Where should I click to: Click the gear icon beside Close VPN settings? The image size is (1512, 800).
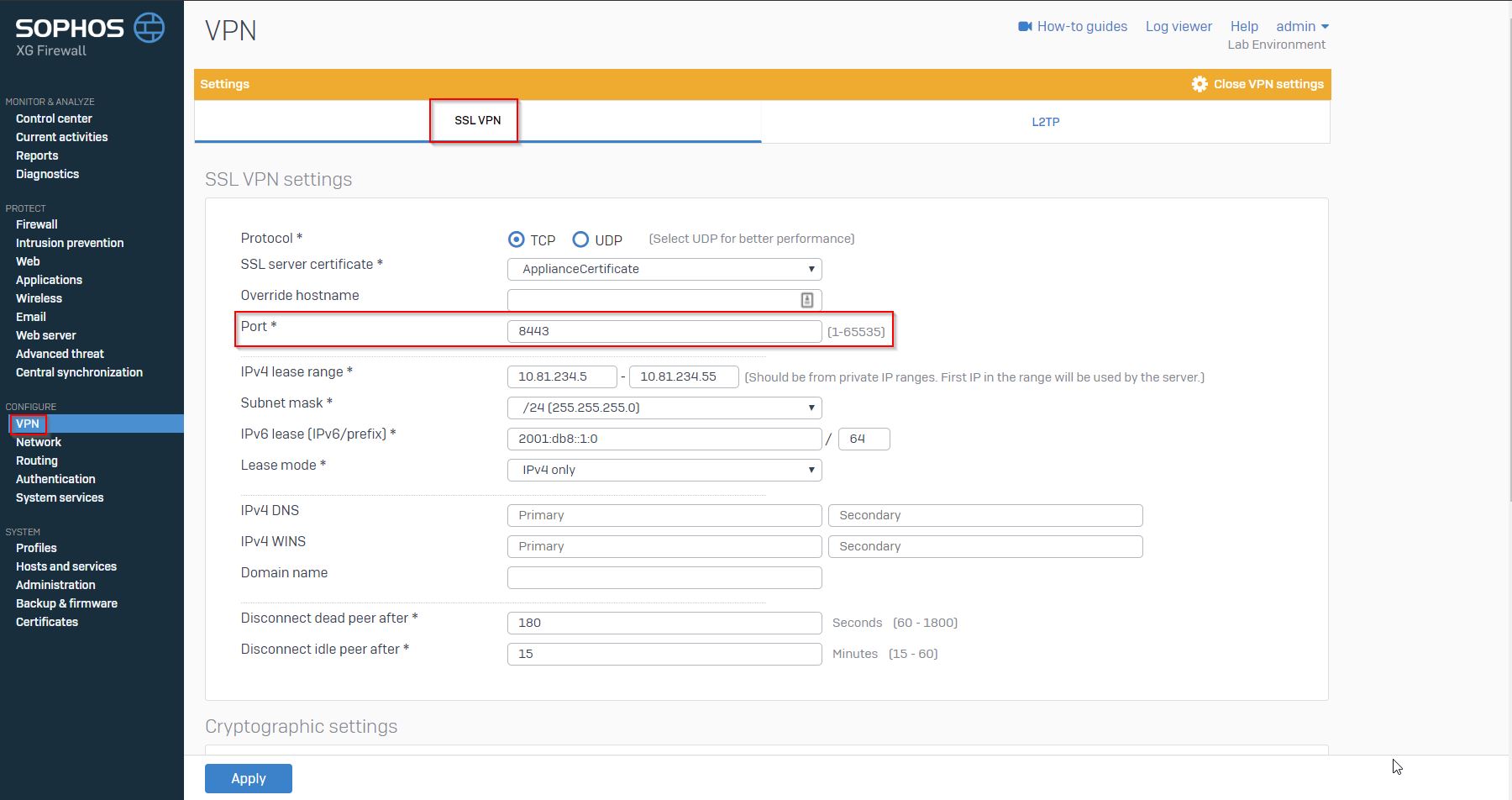[1200, 84]
